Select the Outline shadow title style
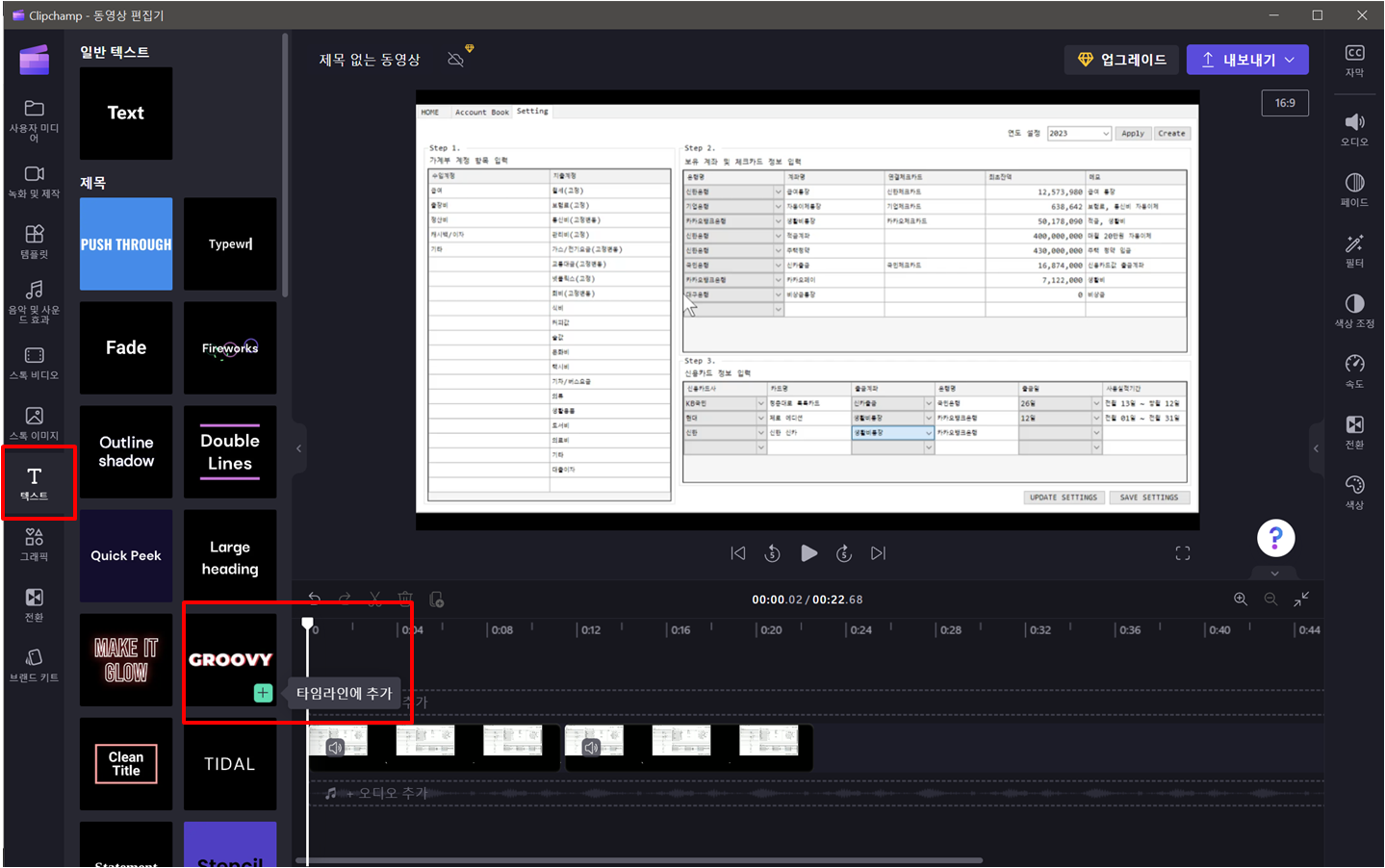 coord(126,452)
